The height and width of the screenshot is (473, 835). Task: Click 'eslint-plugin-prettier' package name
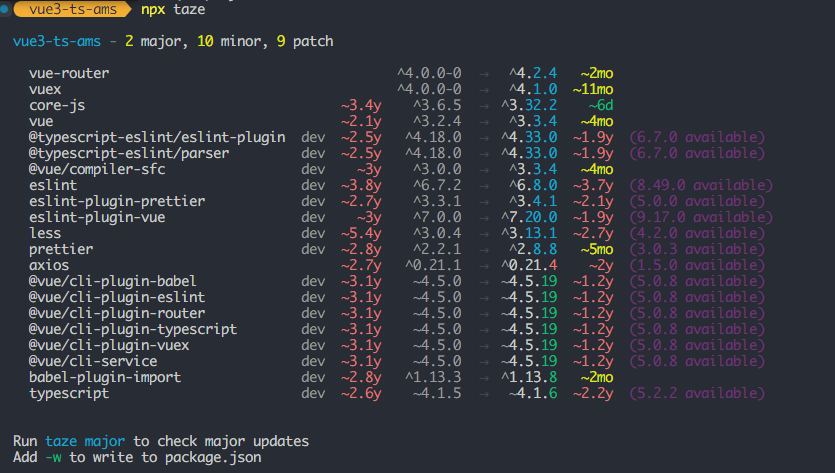(117, 201)
